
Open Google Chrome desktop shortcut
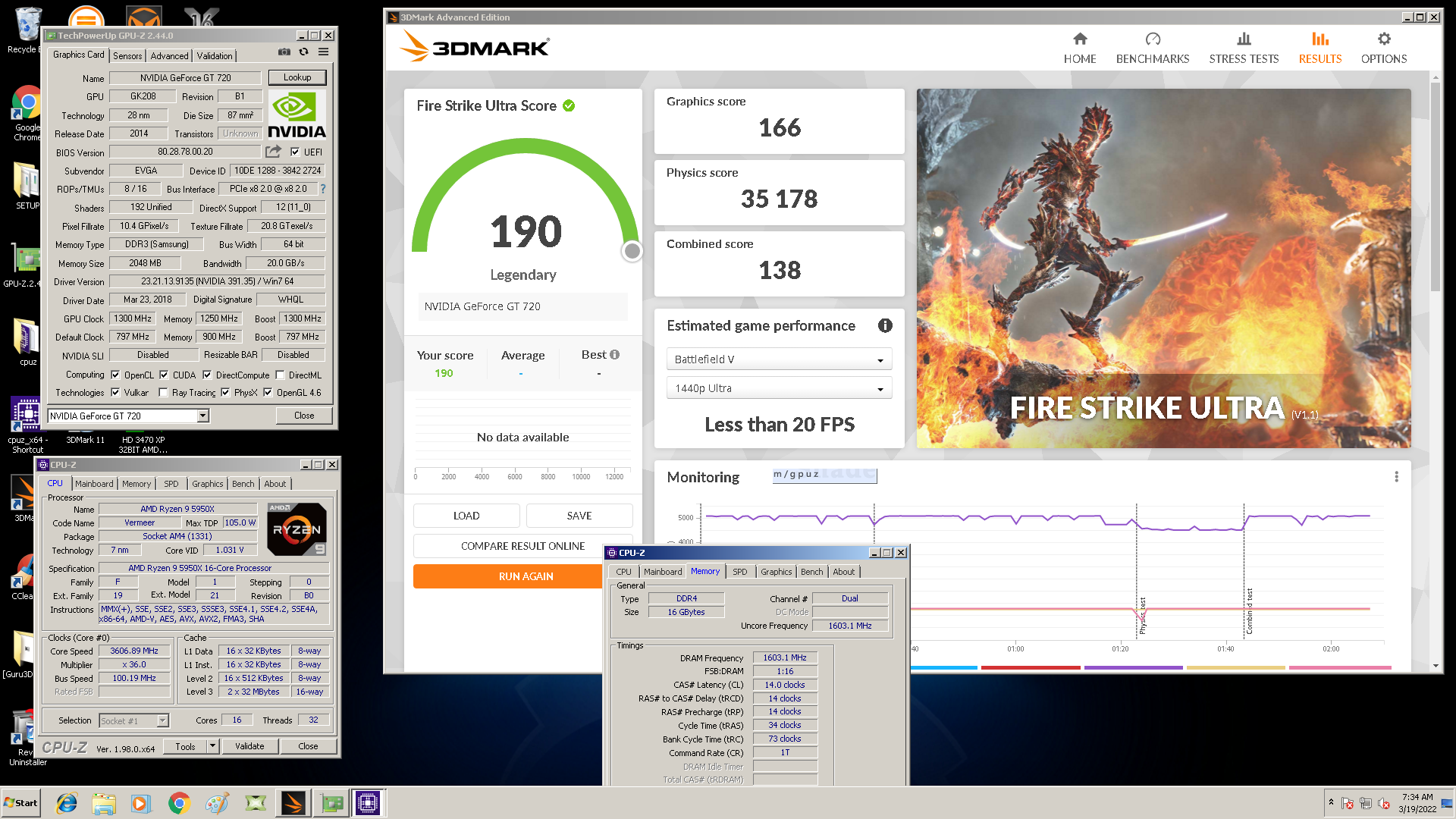pyautogui.click(x=27, y=114)
